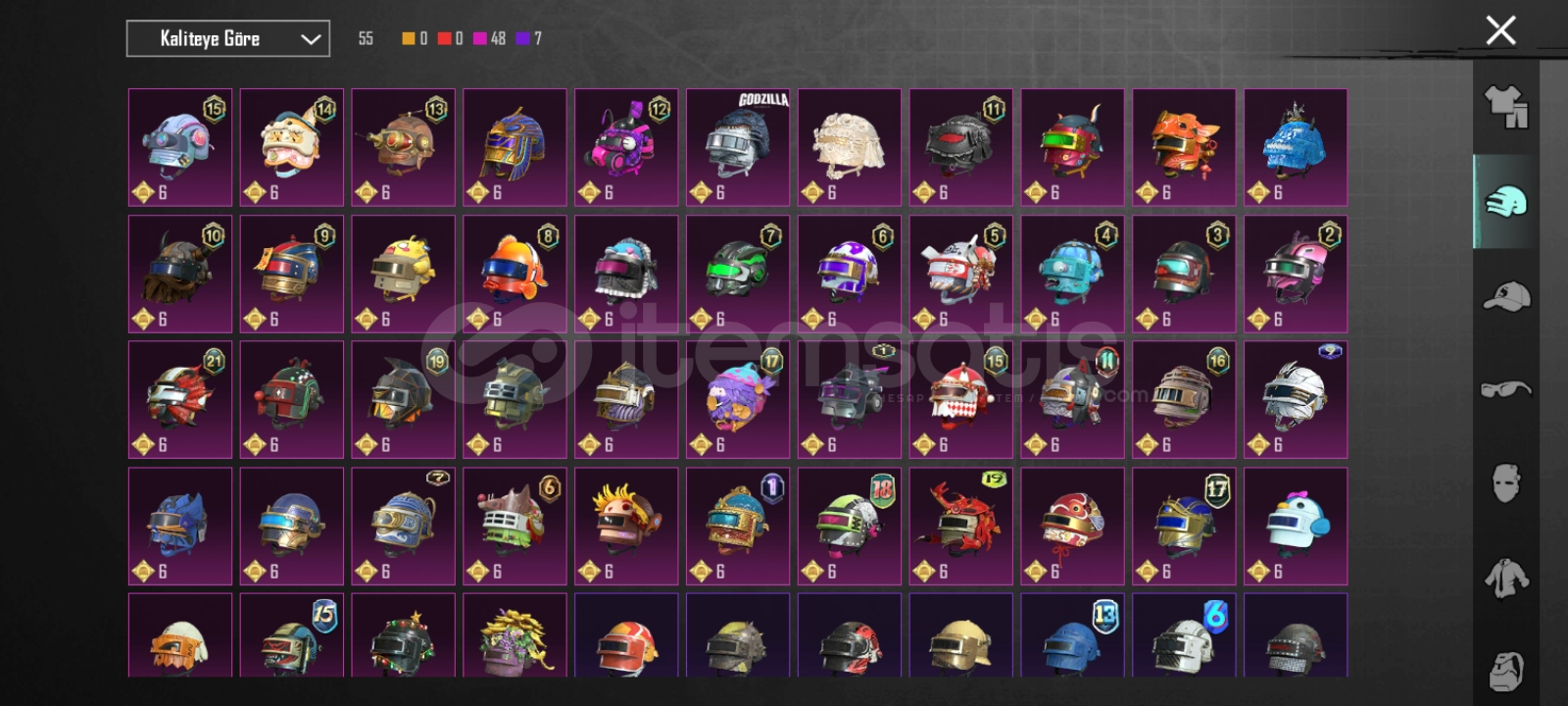
Task: Open the backpack category icon
Action: (x=1505, y=671)
